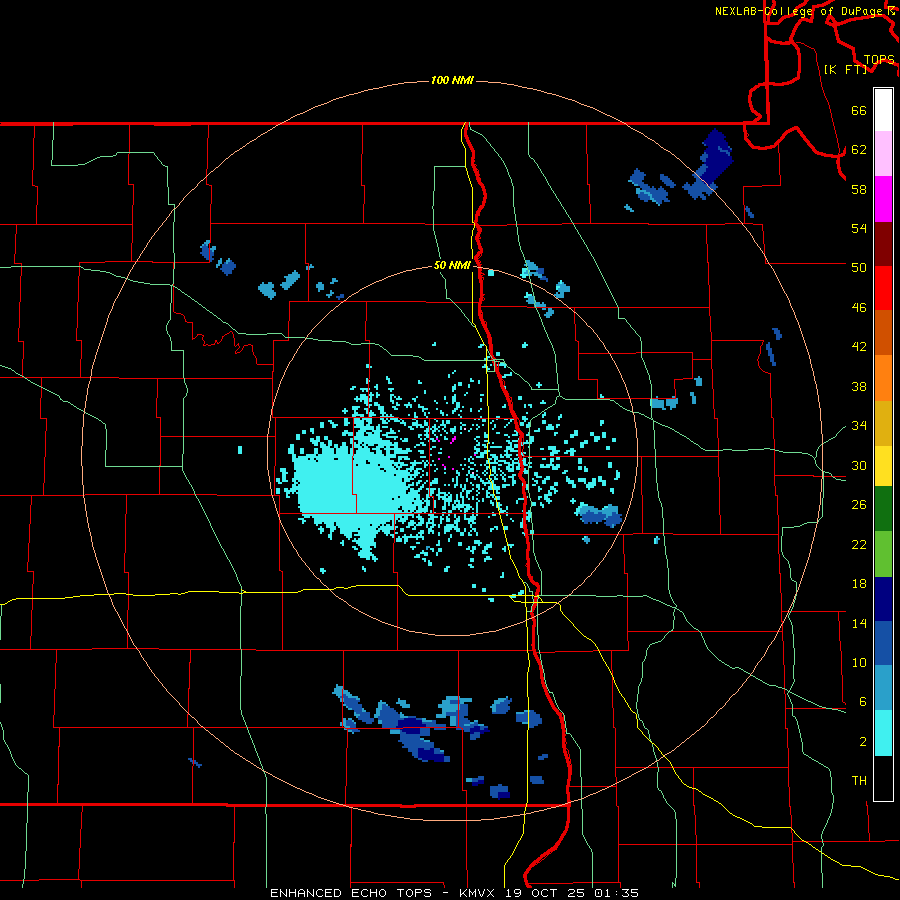Viewport: 900px width, 900px height.
Task: Click the legend value 30
Action: pyautogui.click(x=859, y=465)
